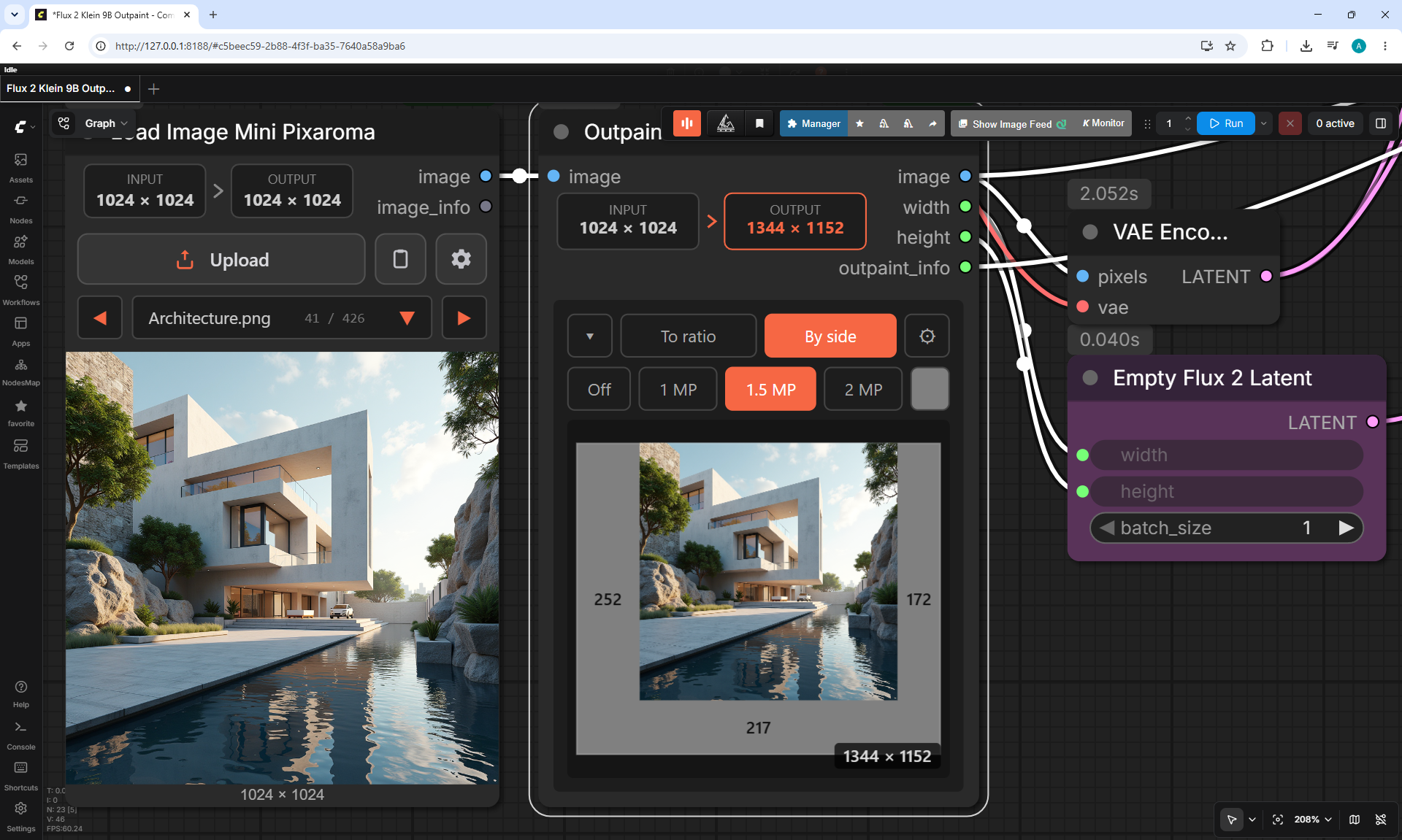
Task: Click the orange audio bars toolbar icon
Action: 686,123
